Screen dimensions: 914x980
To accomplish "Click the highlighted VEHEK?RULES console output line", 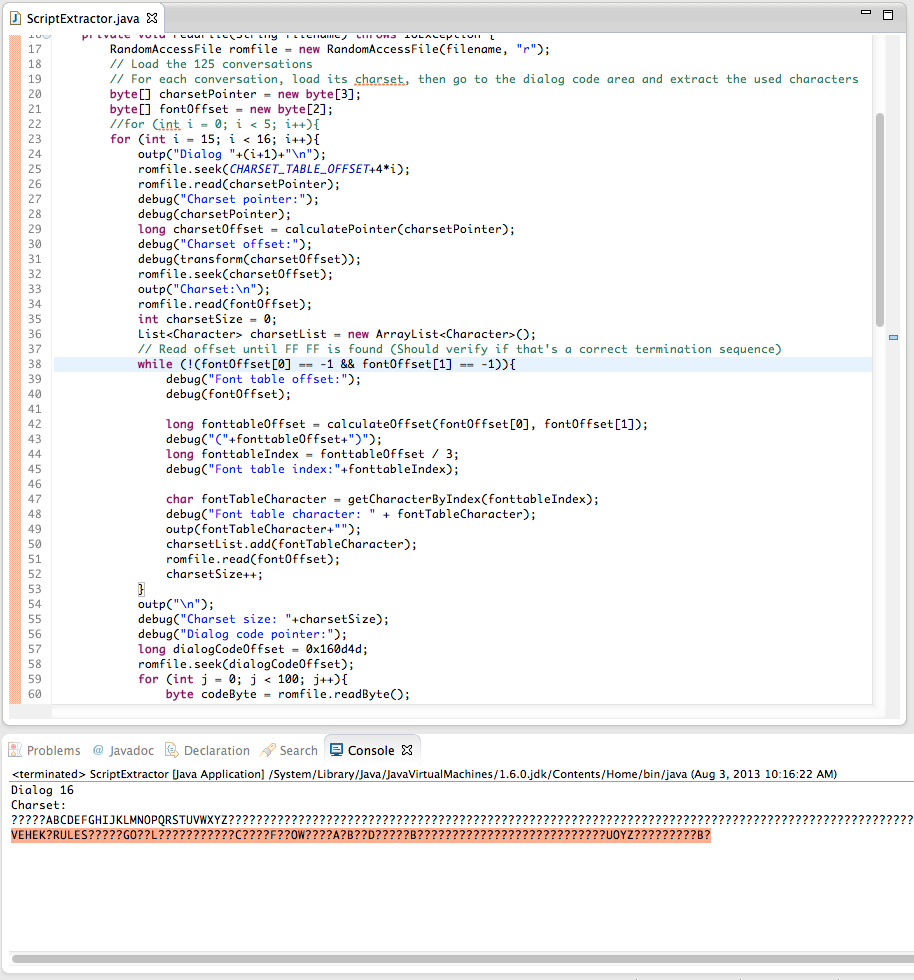I will (360, 835).
